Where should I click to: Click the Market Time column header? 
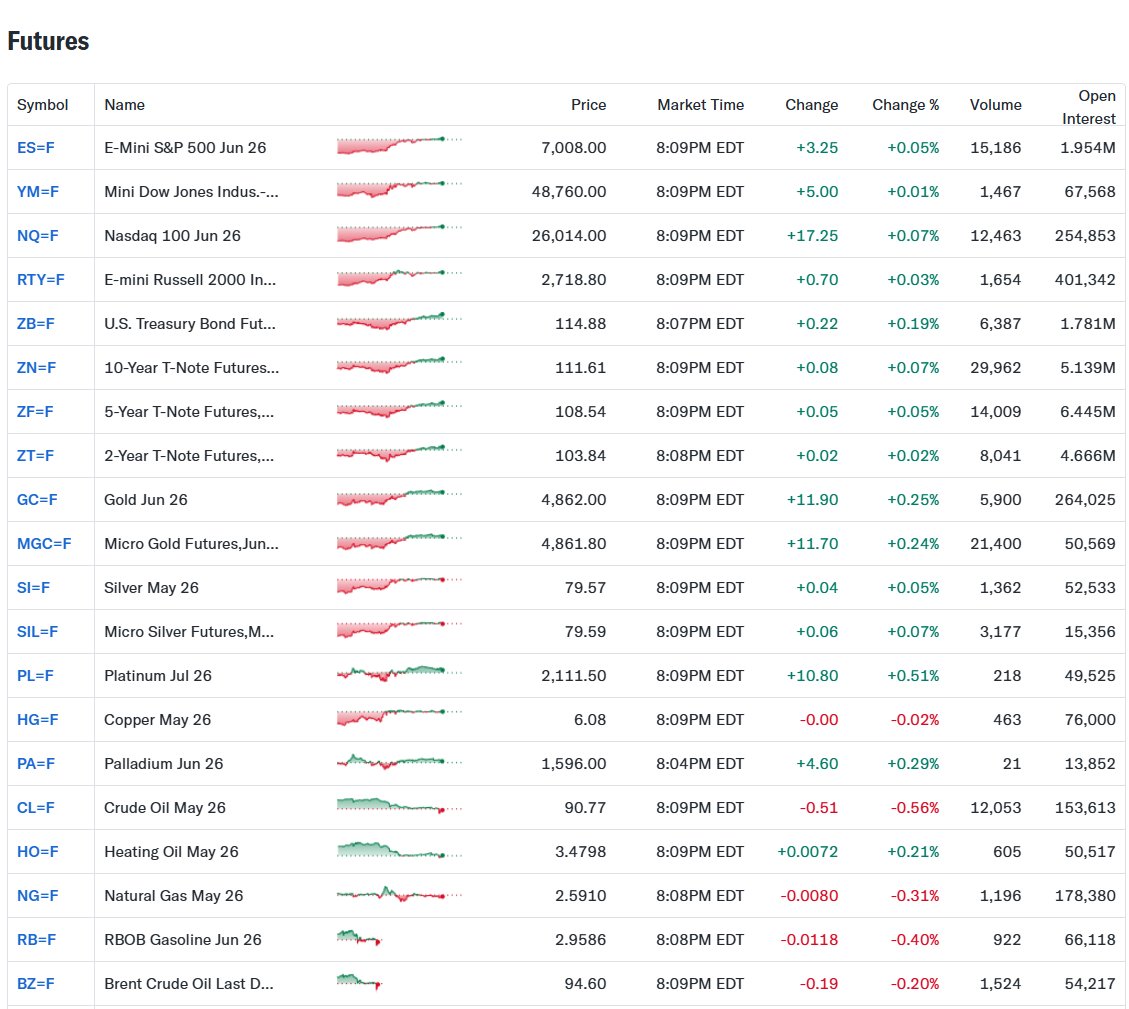699,105
